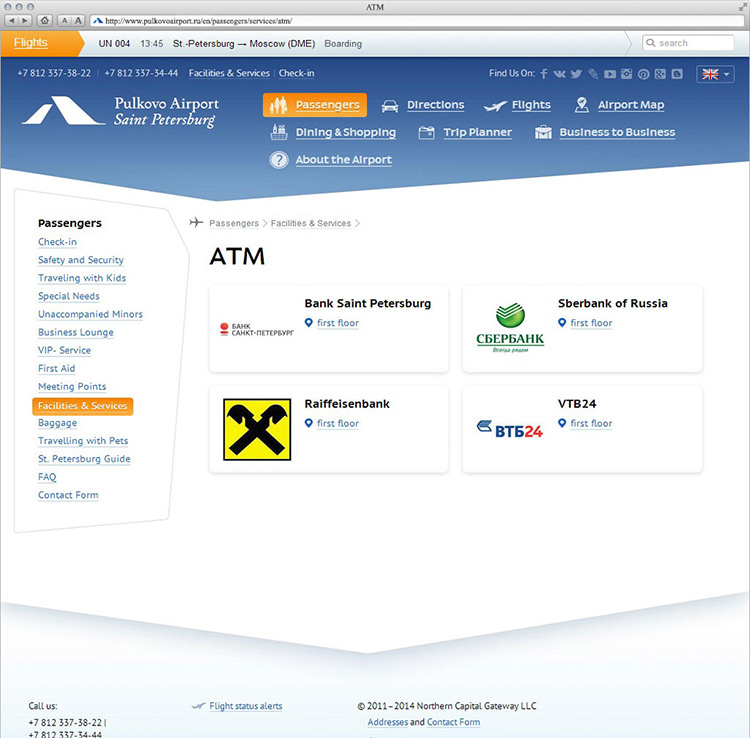This screenshot has height=738, width=750.
Task: Open the Dining & Shopping menu item
Action: (345, 132)
